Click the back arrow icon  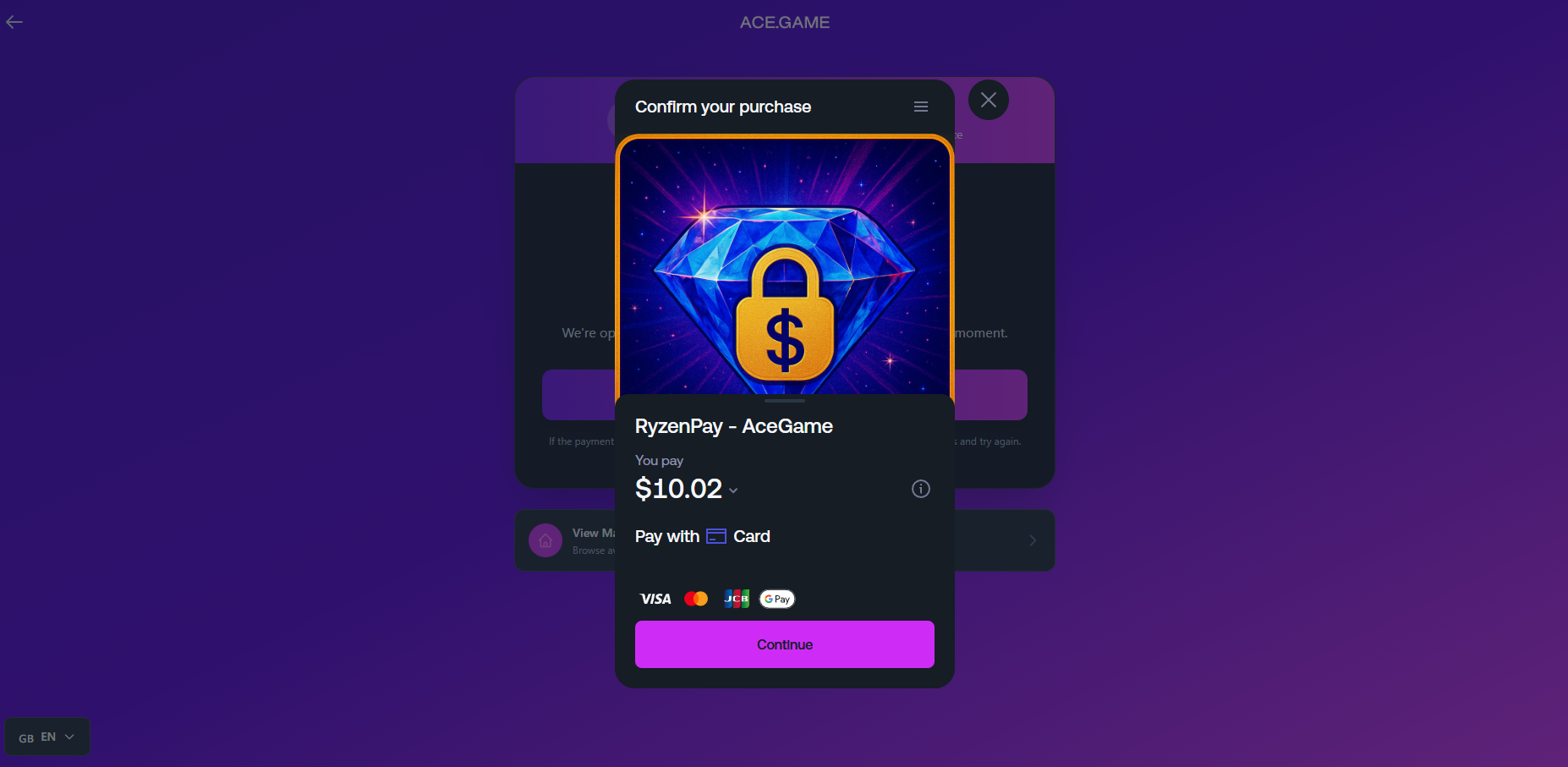tap(14, 22)
